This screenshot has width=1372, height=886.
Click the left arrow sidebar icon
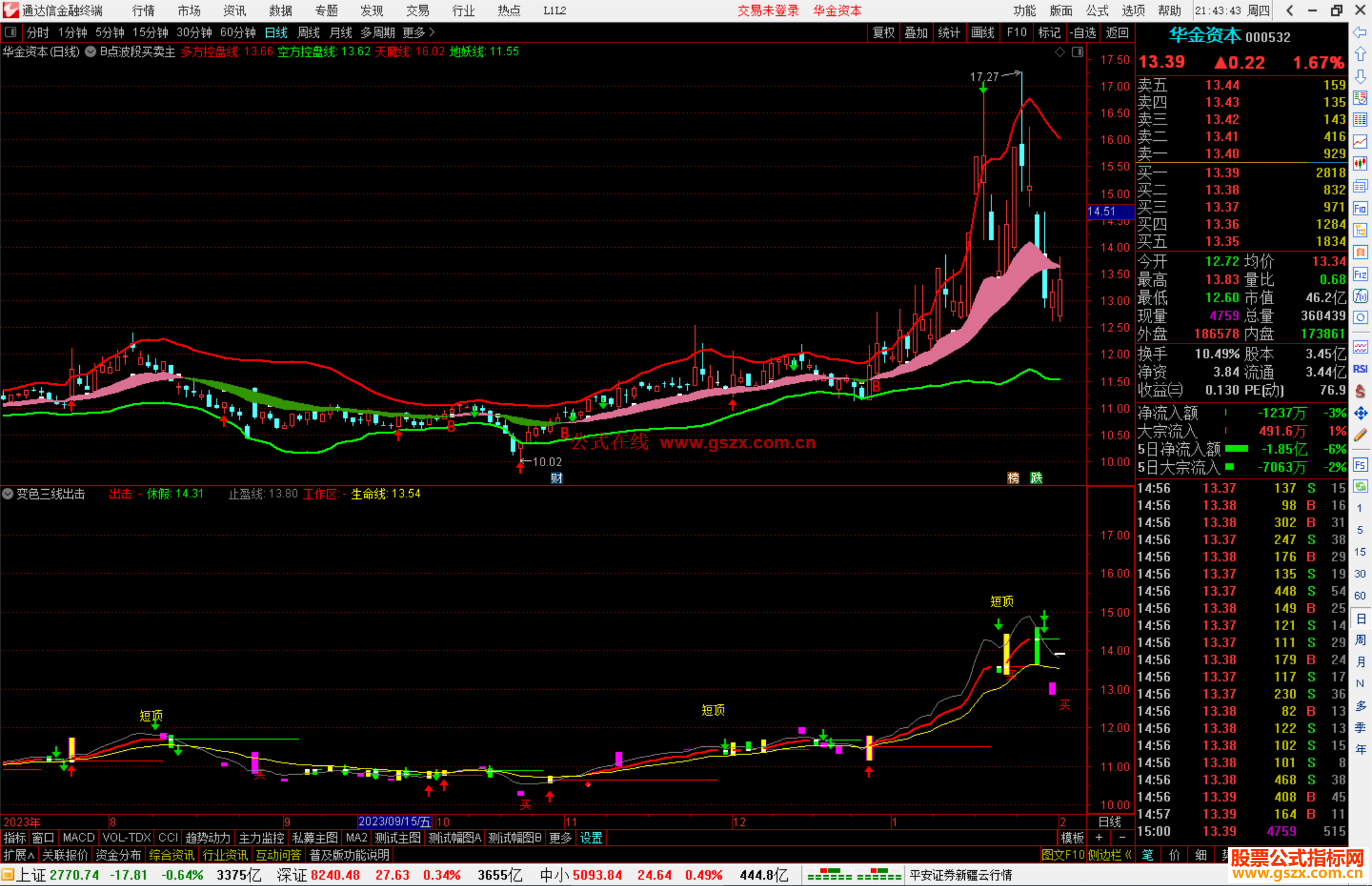coord(1360,32)
